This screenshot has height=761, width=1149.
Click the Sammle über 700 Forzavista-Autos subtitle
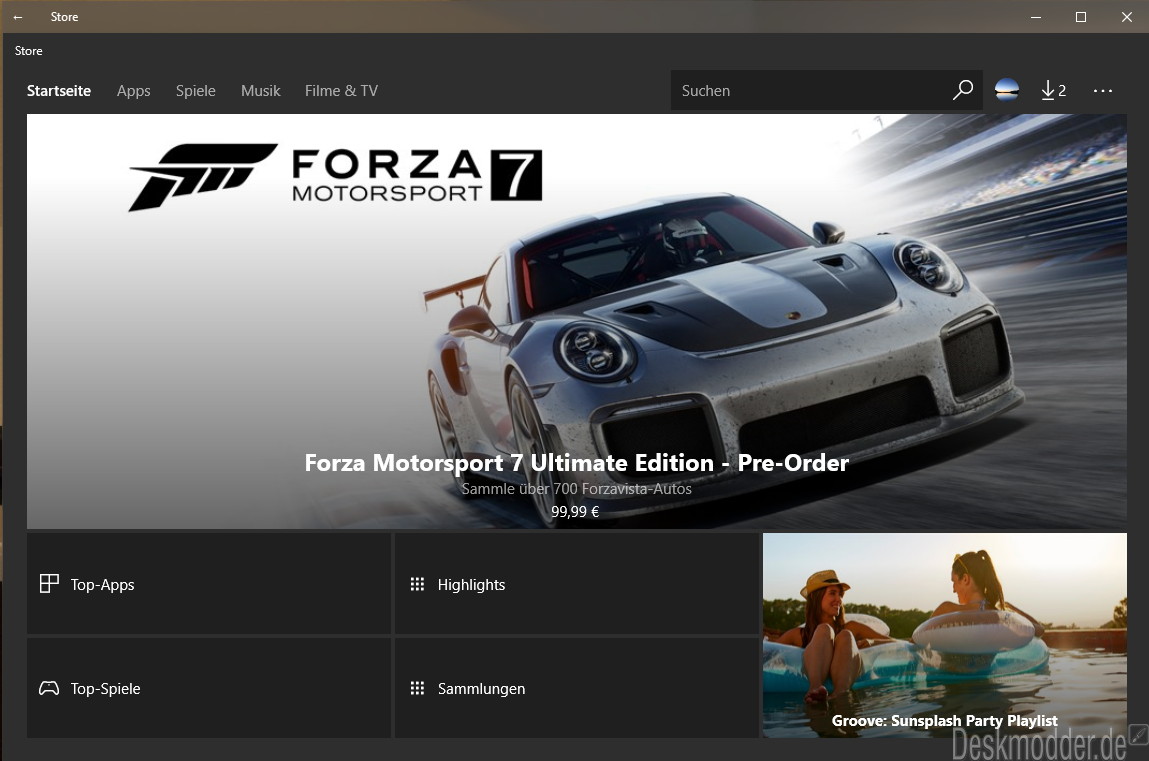click(x=577, y=489)
